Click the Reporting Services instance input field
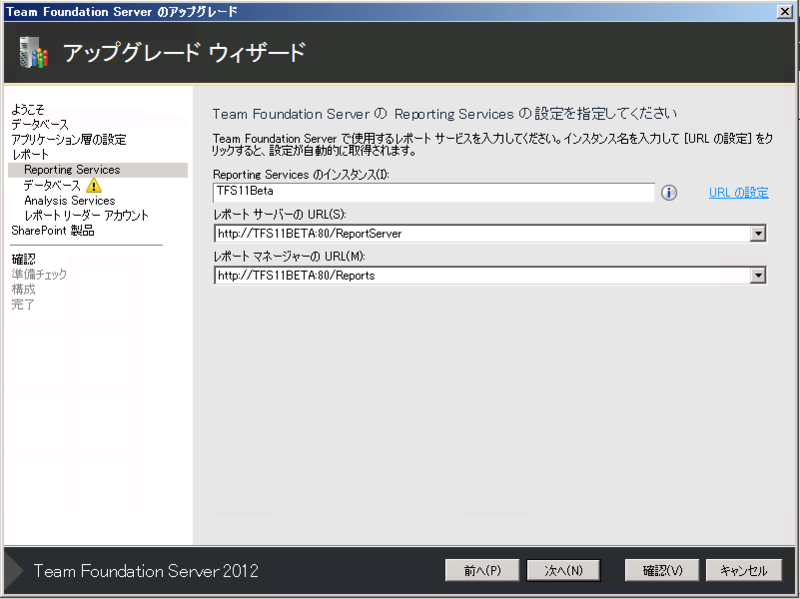Viewport: 800px width, 599px height. coord(434,192)
